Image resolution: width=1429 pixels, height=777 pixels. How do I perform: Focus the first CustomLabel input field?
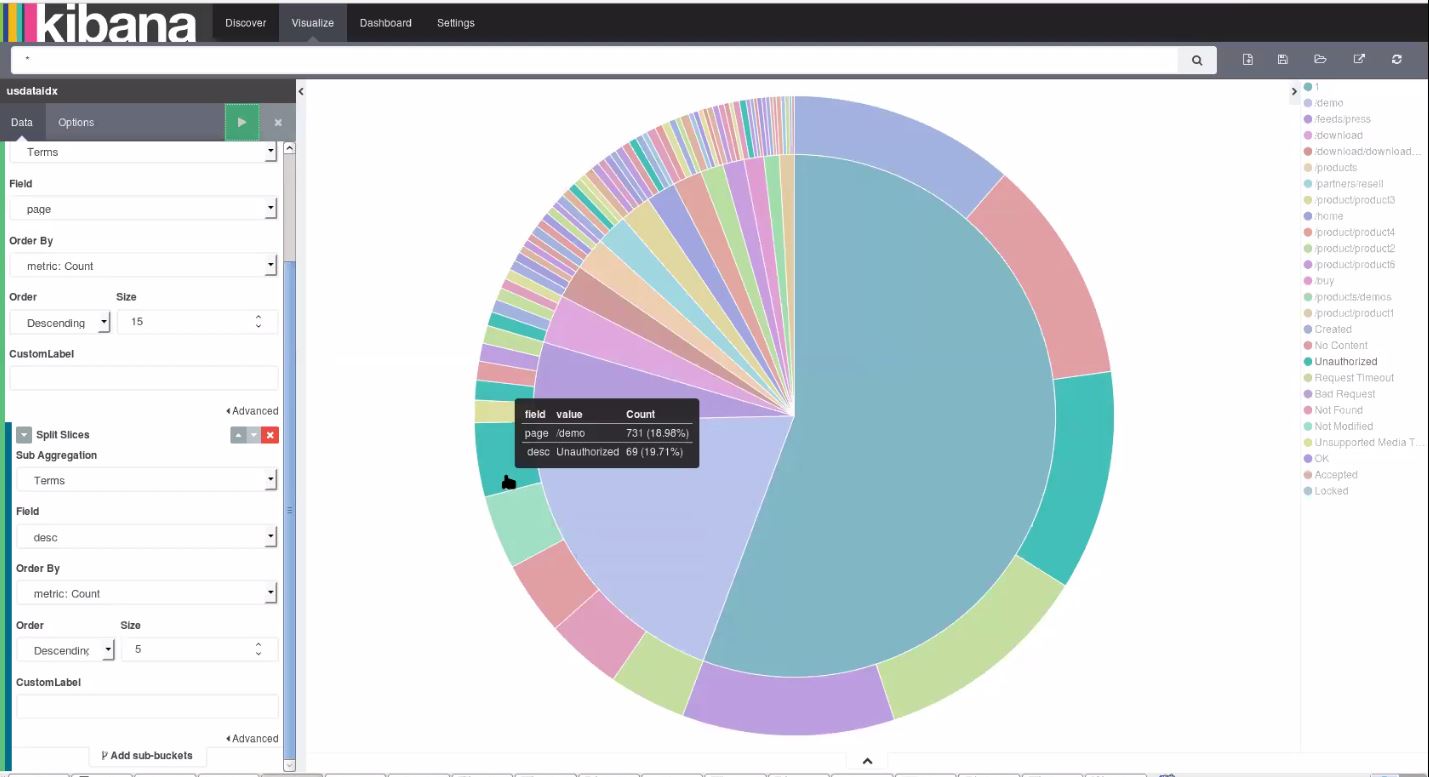(x=144, y=378)
